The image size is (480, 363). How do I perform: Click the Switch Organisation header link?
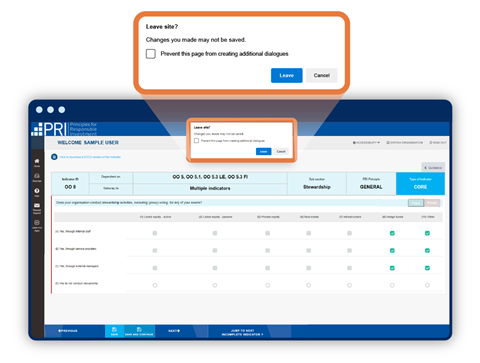pos(404,143)
